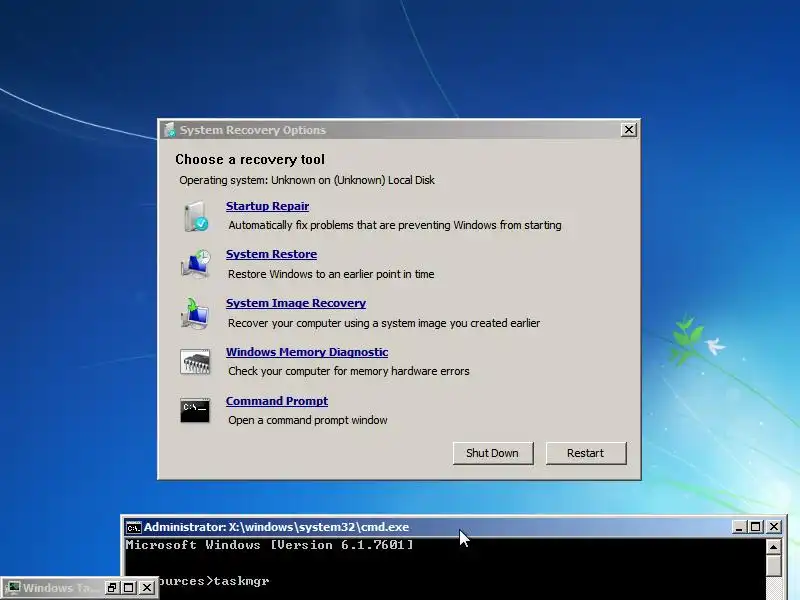Image resolution: width=800 pixels, height=600 pixels.
Task: Close the System Recovery Options dialog
Action: click(x=629, y=130)
